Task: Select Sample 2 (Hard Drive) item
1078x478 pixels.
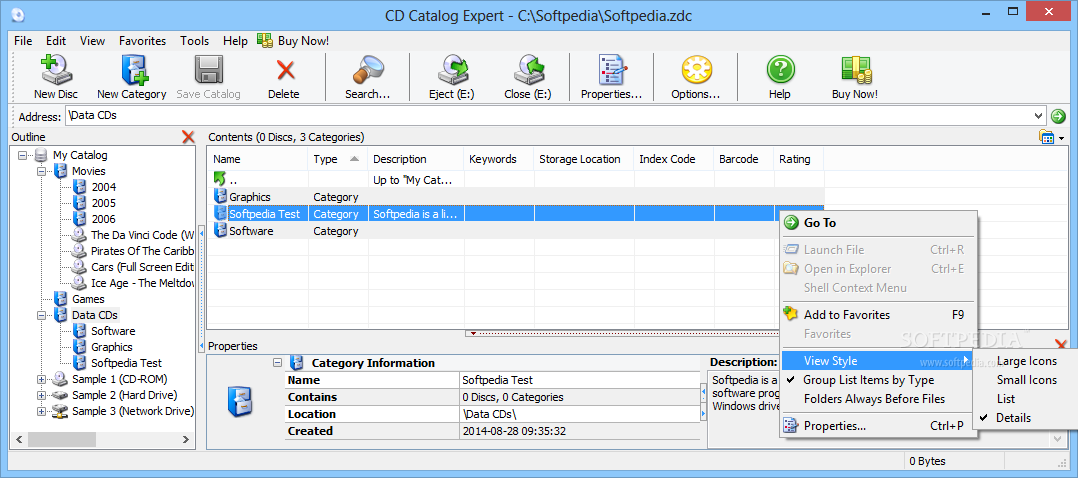Action: [124, 395]
